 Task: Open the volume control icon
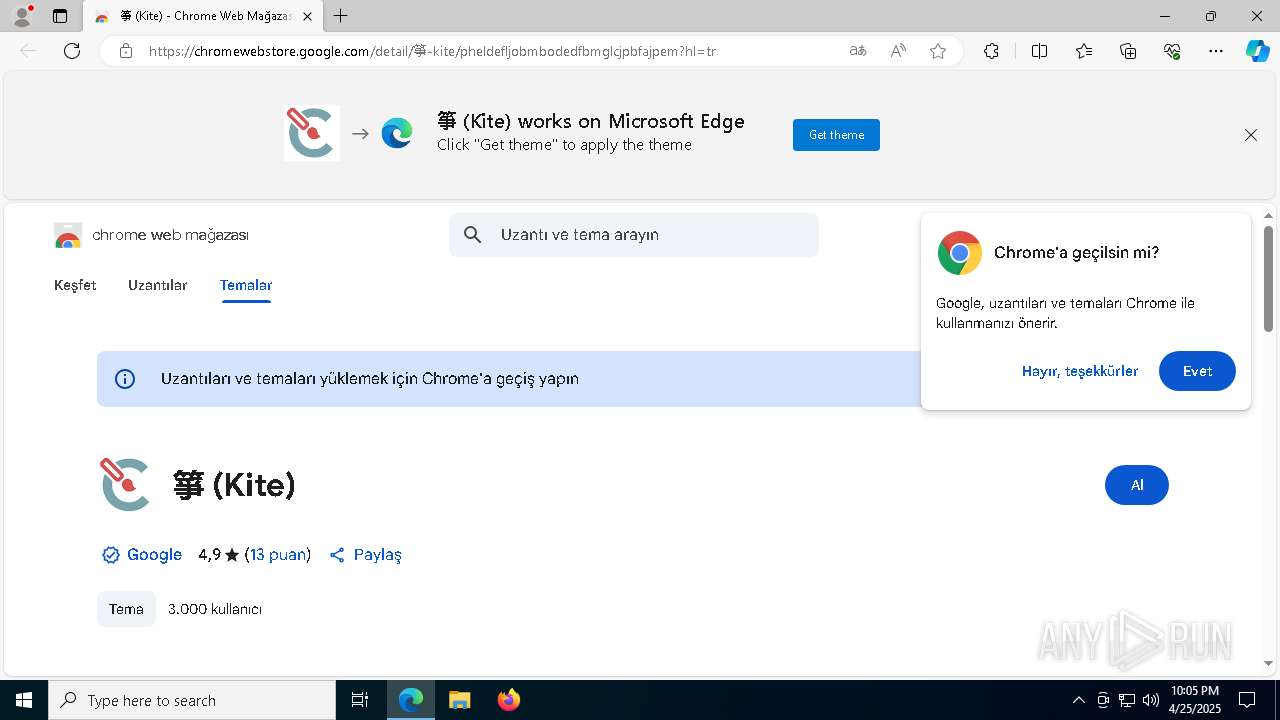[x=1150, y=700]
